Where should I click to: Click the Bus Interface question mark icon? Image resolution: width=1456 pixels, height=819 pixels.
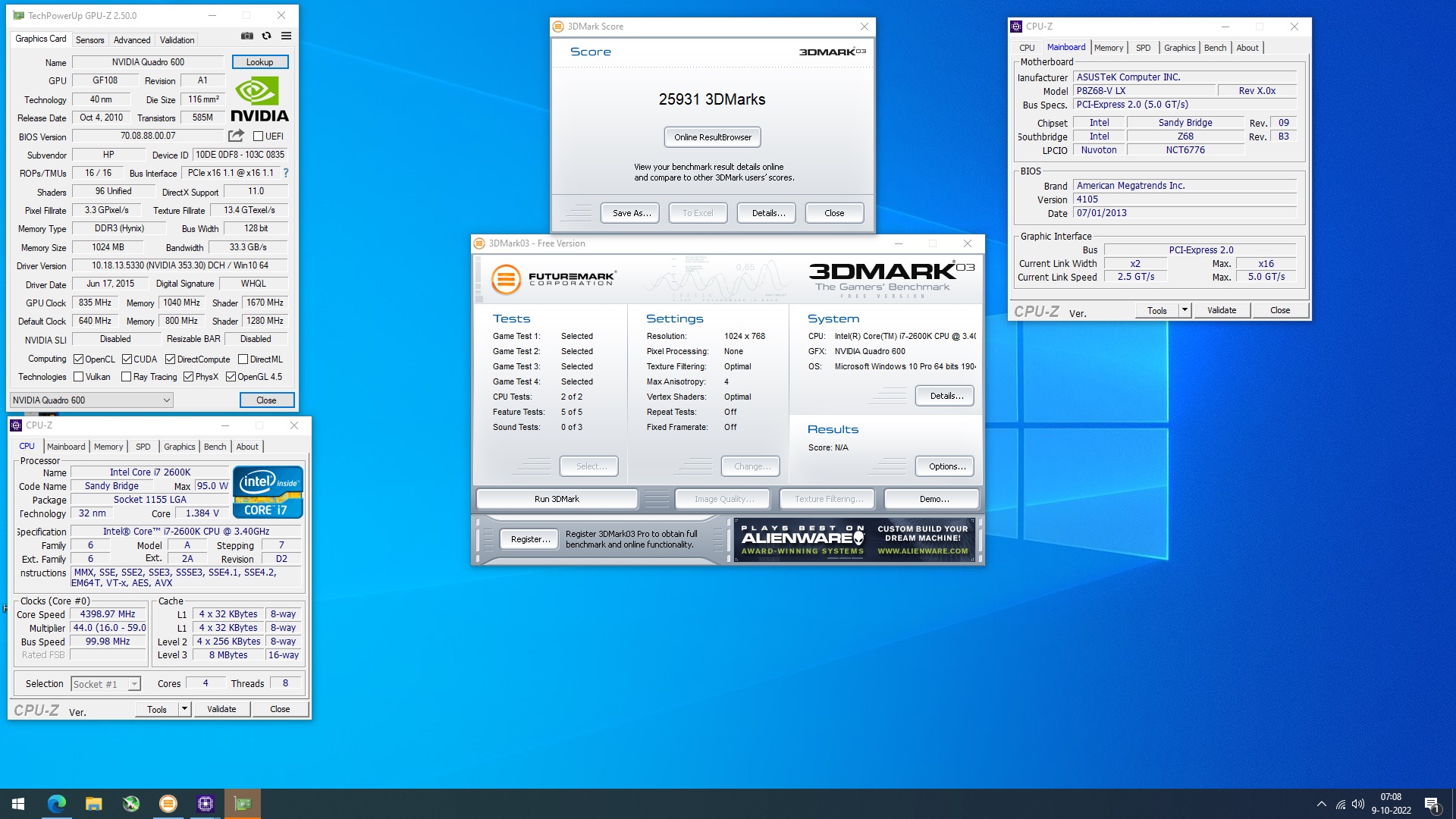[286, 173]
